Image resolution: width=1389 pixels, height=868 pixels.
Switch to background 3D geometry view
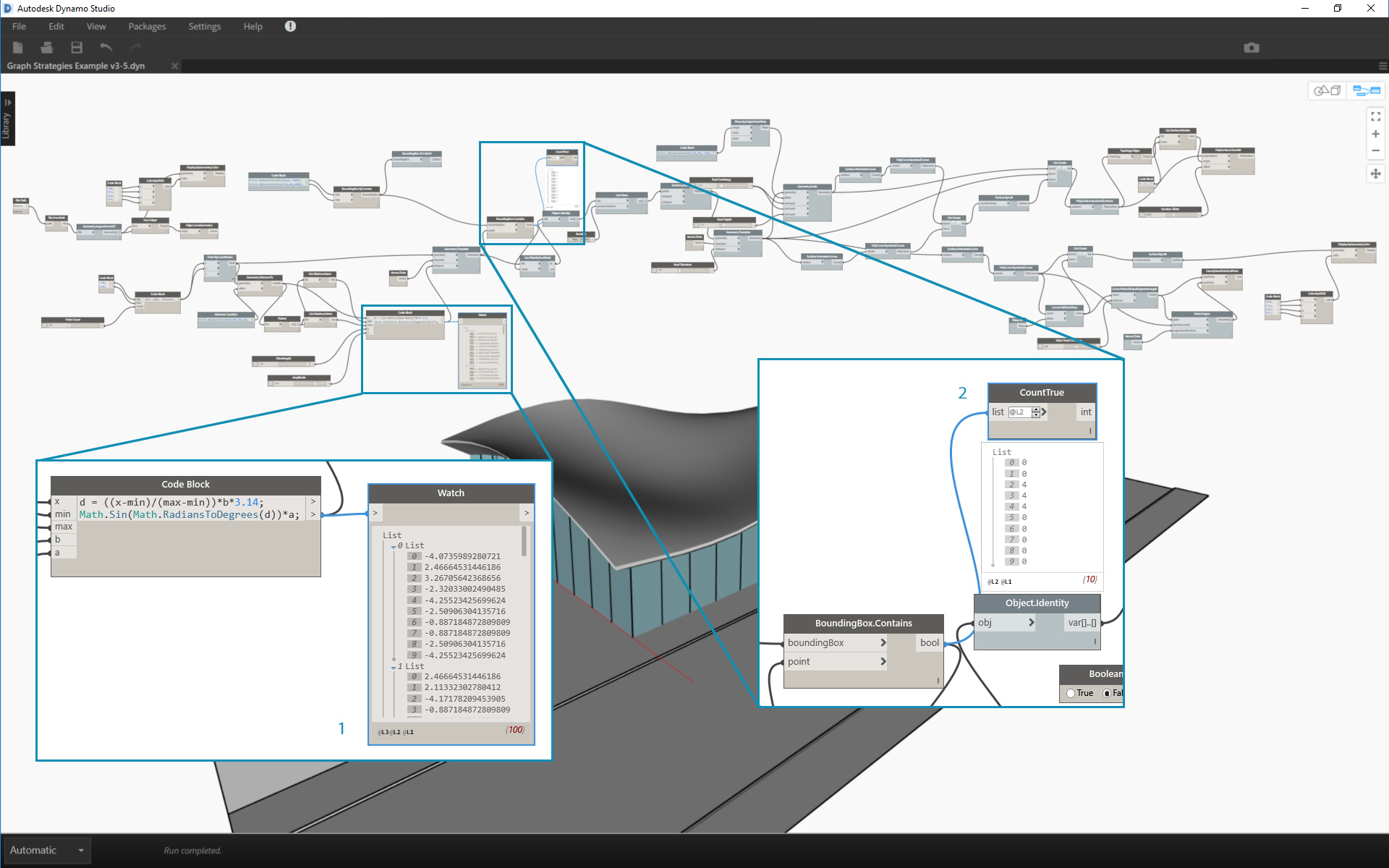(x=1328, y=90)
